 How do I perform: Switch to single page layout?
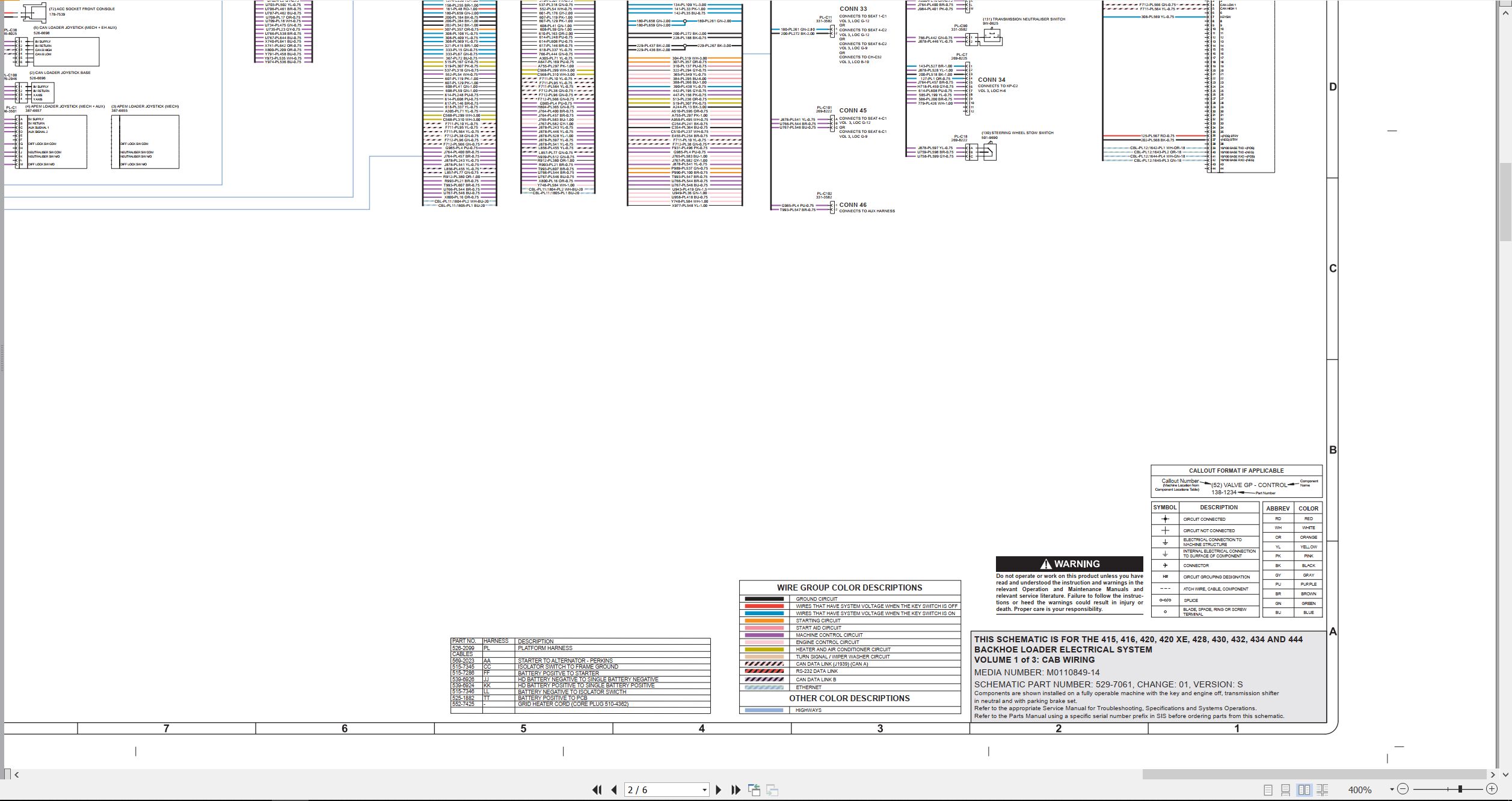point(1268,790)
